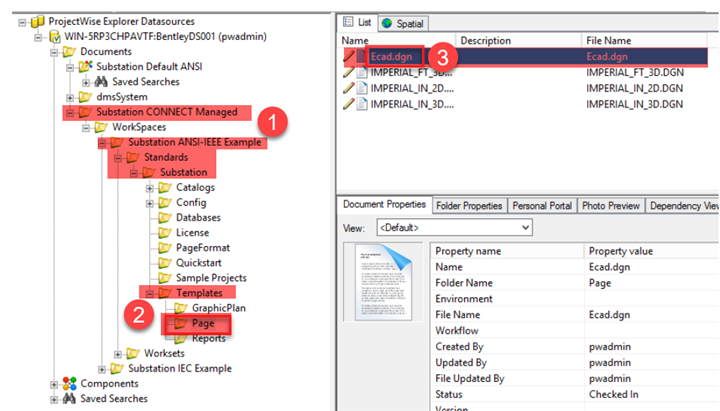Collapse the WIN-5RP3CHPAVTF datasource node
The height and width of the screenshot is (411, 720).
click(x=38, y=37)
